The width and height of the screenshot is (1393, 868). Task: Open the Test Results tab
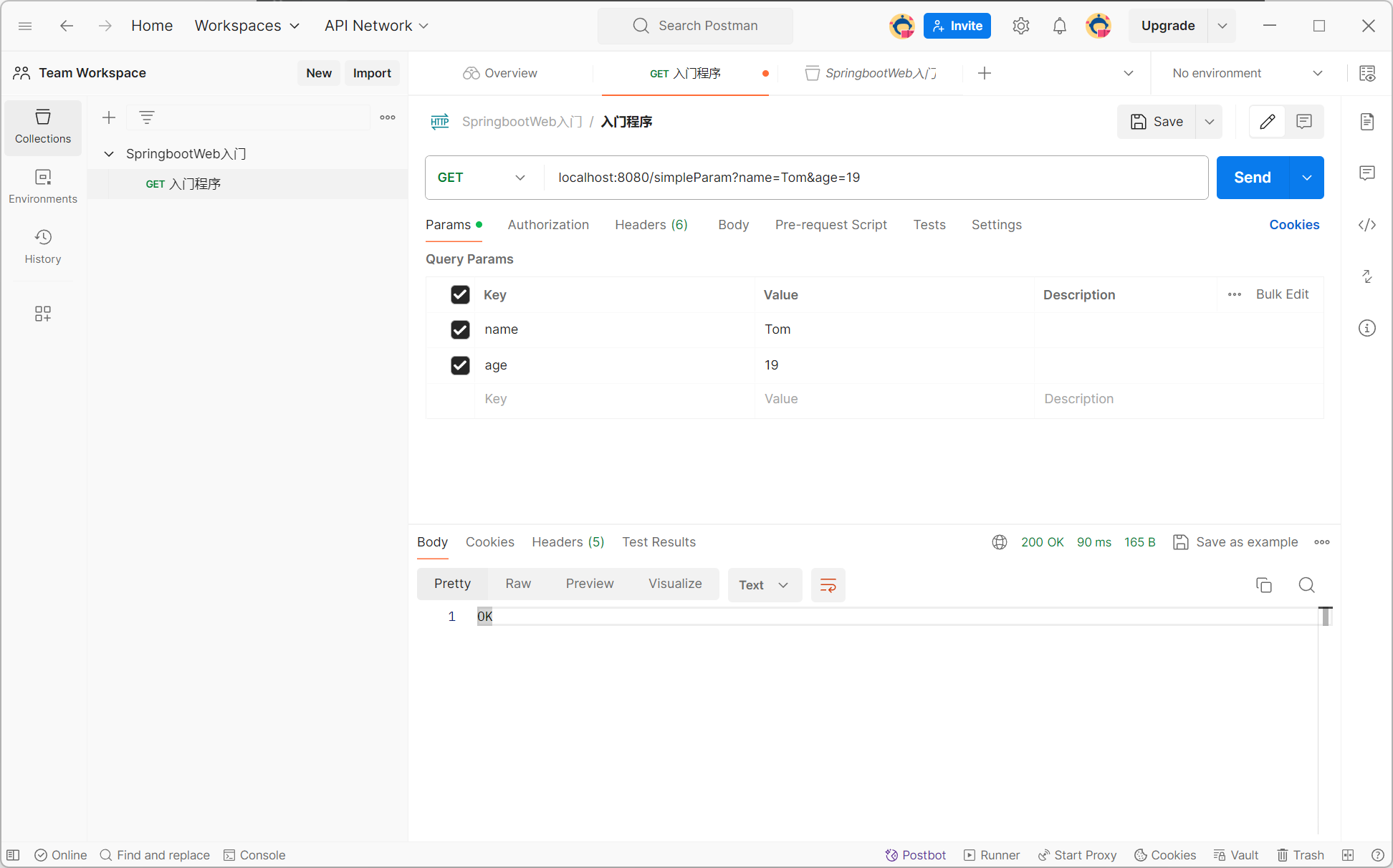pyautogui.click(x=659, y=542)
